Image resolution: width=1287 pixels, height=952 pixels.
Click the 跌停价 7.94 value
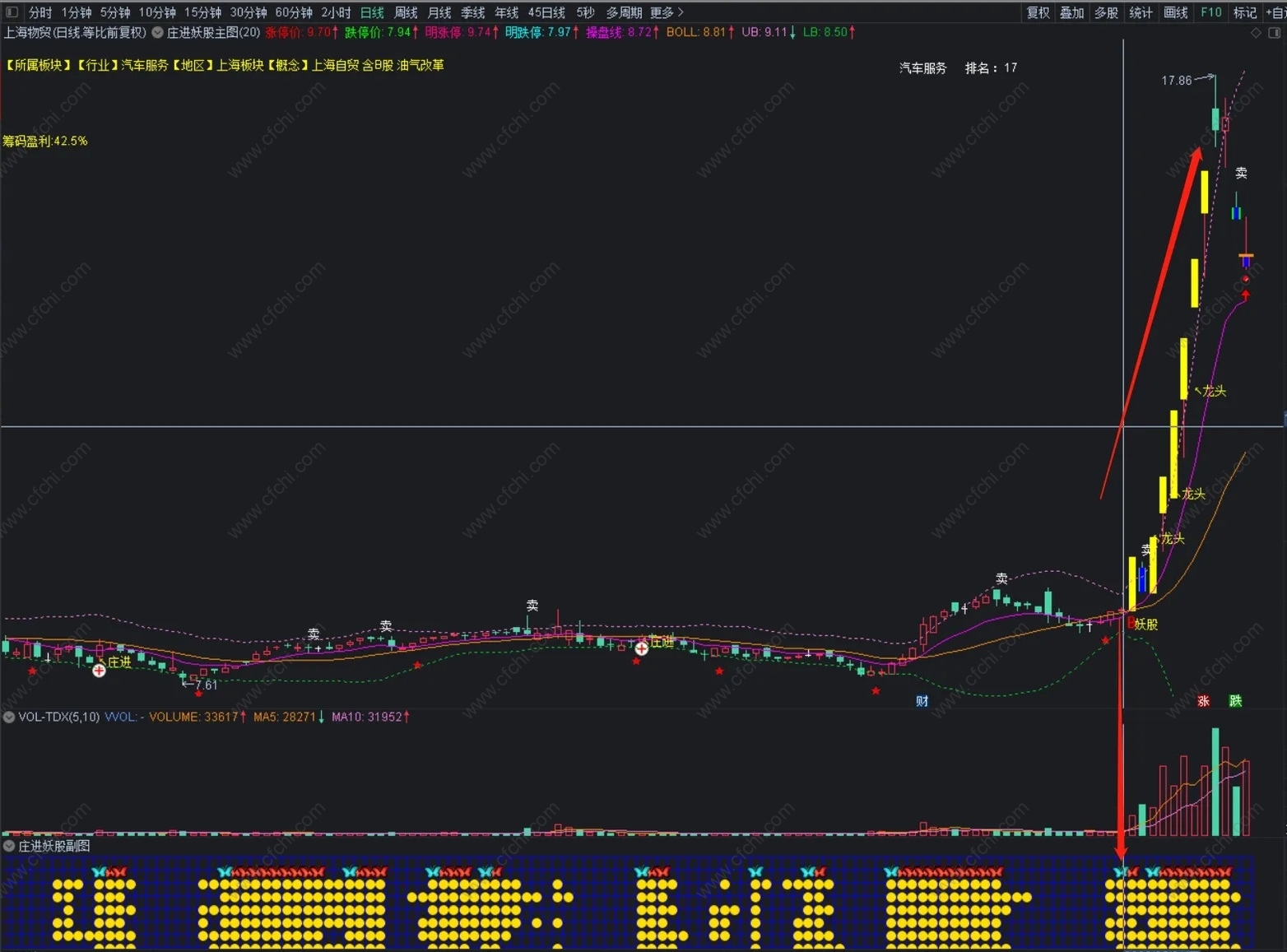click(x=382, y=33)
